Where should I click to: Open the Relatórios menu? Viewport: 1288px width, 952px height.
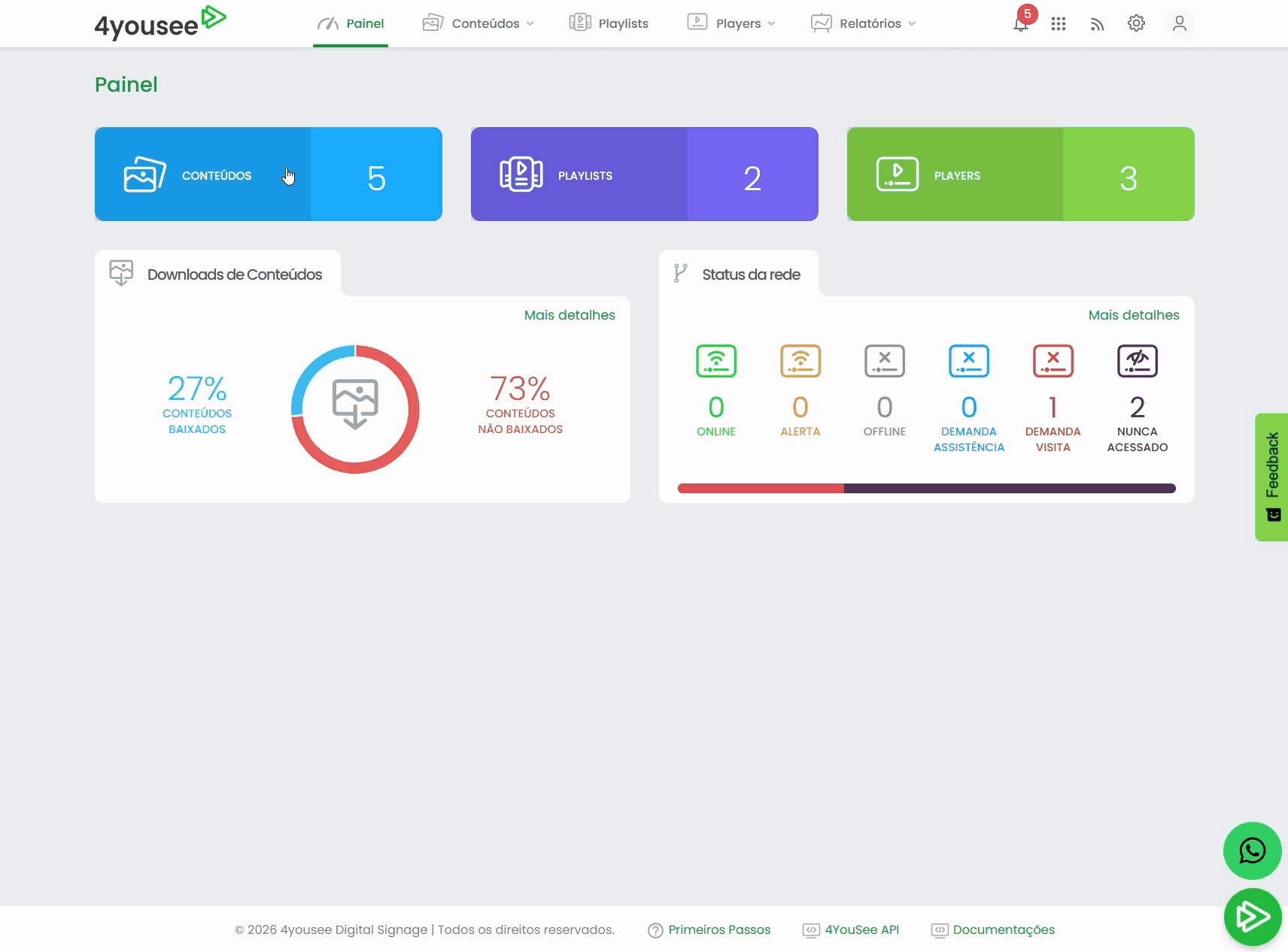click(864, 23)
